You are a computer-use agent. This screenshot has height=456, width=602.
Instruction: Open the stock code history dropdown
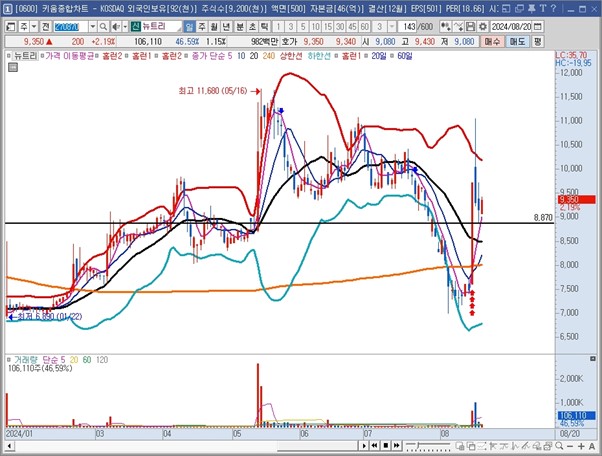coord(93,26)
